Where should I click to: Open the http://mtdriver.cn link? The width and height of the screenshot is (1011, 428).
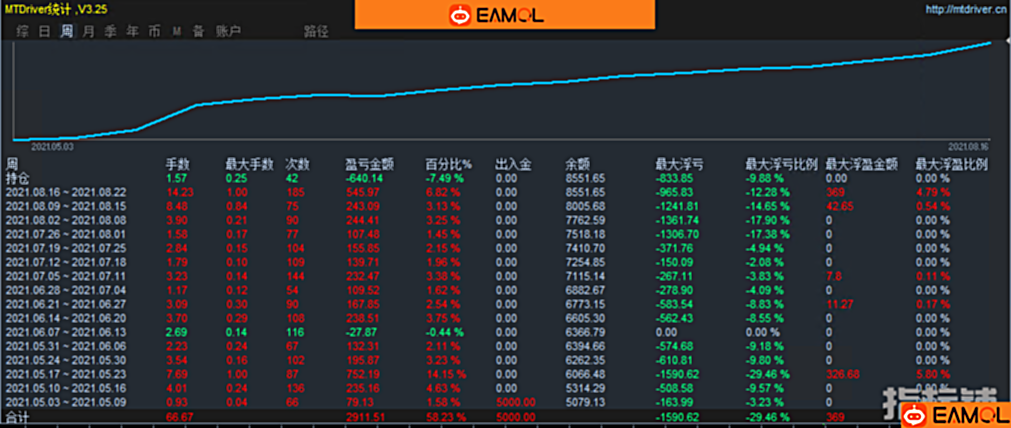click(965, 10)
